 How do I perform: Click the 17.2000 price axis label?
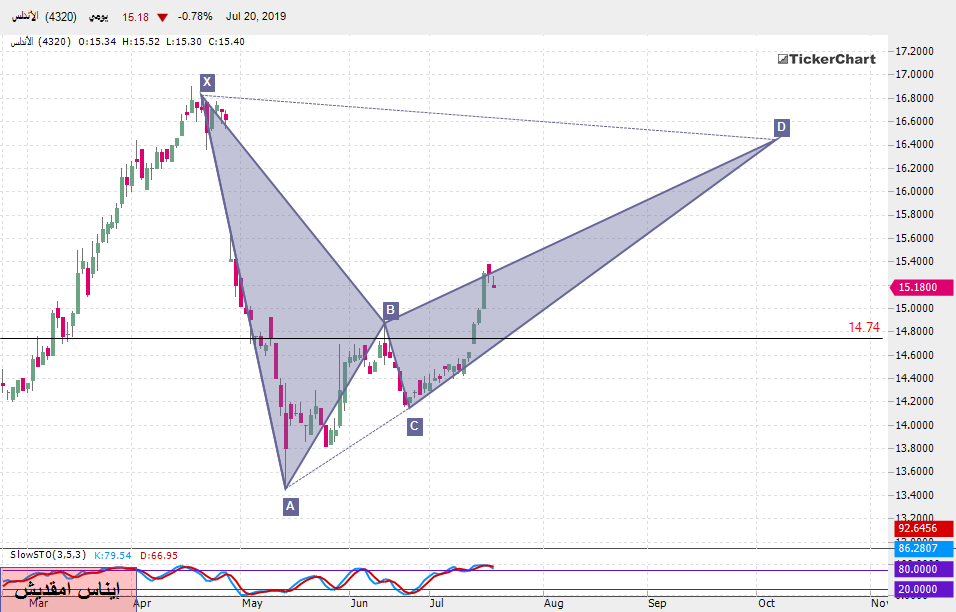pyautogui.click(x=914, y=51)
